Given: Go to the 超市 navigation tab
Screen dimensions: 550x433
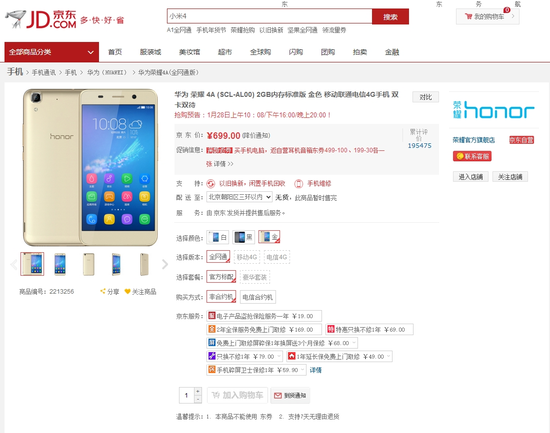Looking at the screenshot, I should (225, 52).
